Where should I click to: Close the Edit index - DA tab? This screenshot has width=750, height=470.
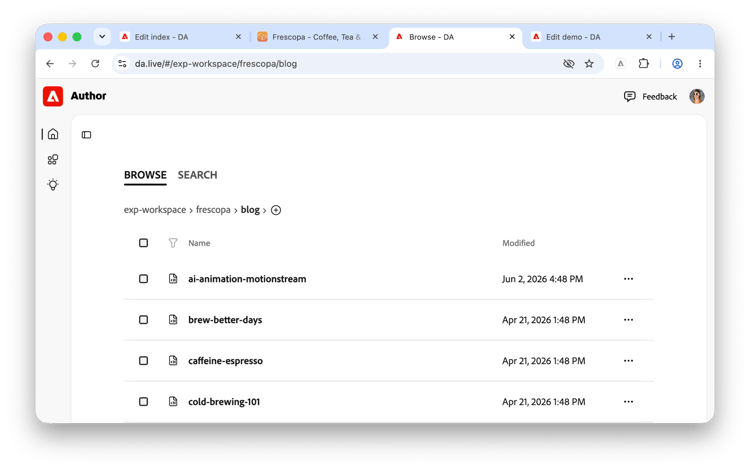coord(238,37)
